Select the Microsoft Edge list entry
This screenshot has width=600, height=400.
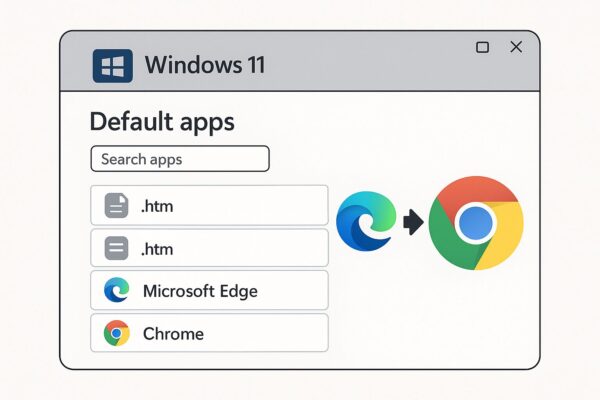[x=209, y=290]
